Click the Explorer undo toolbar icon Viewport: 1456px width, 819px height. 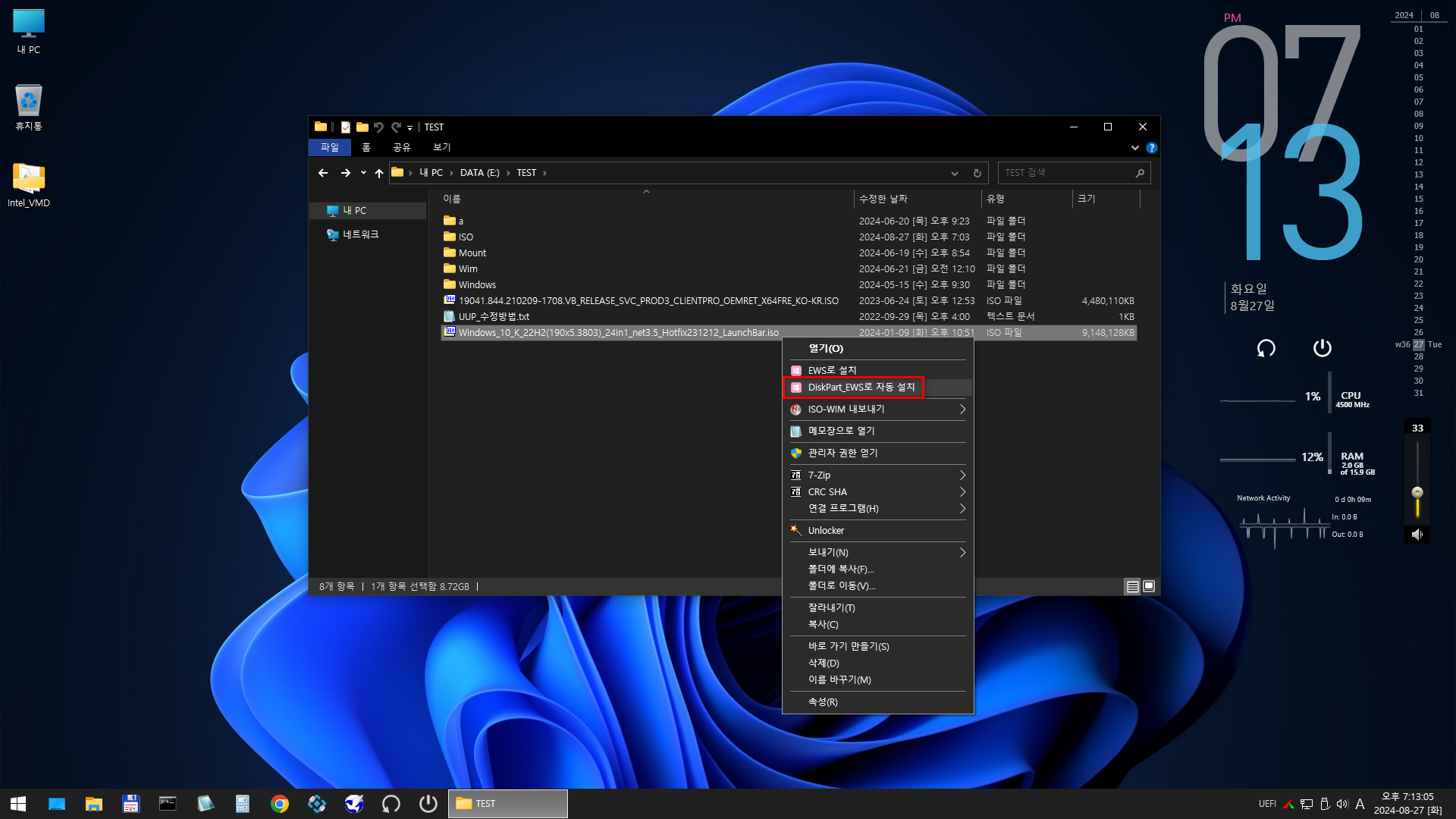coord(378,127)
